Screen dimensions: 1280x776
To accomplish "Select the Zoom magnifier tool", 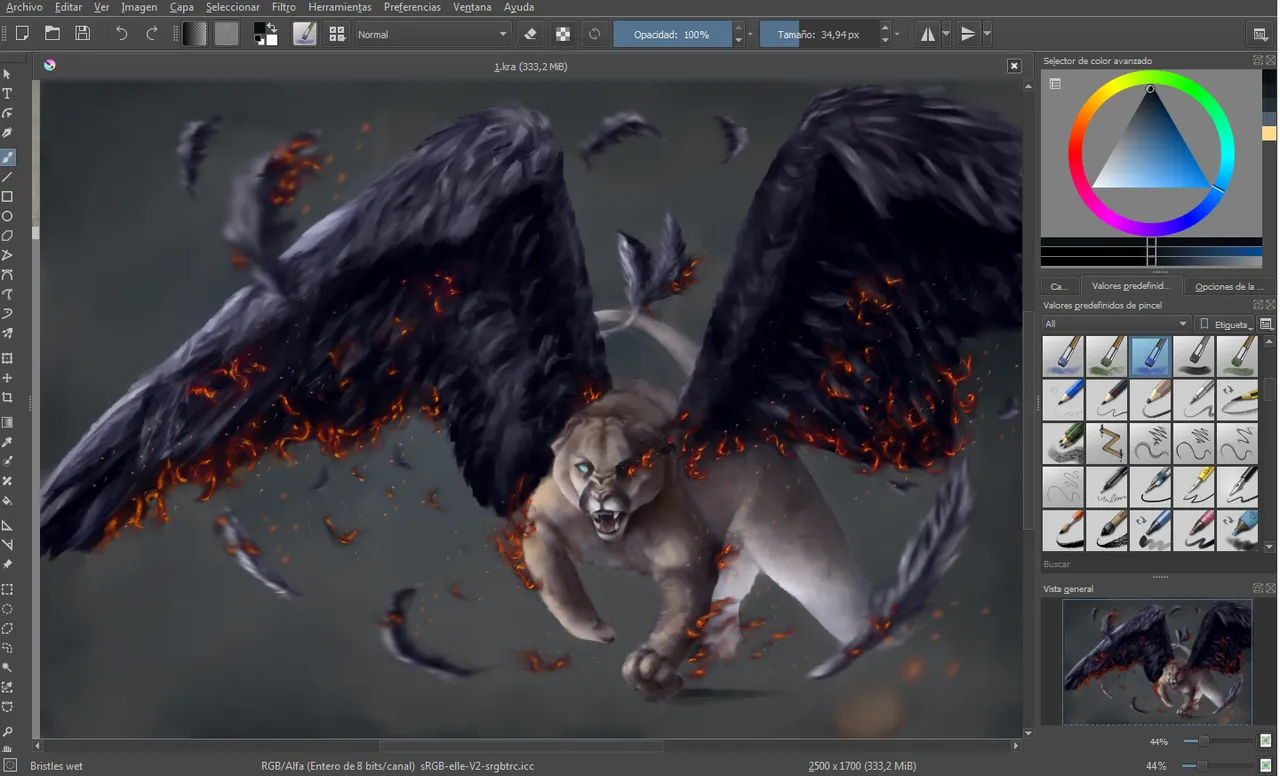I will point(7,731).
